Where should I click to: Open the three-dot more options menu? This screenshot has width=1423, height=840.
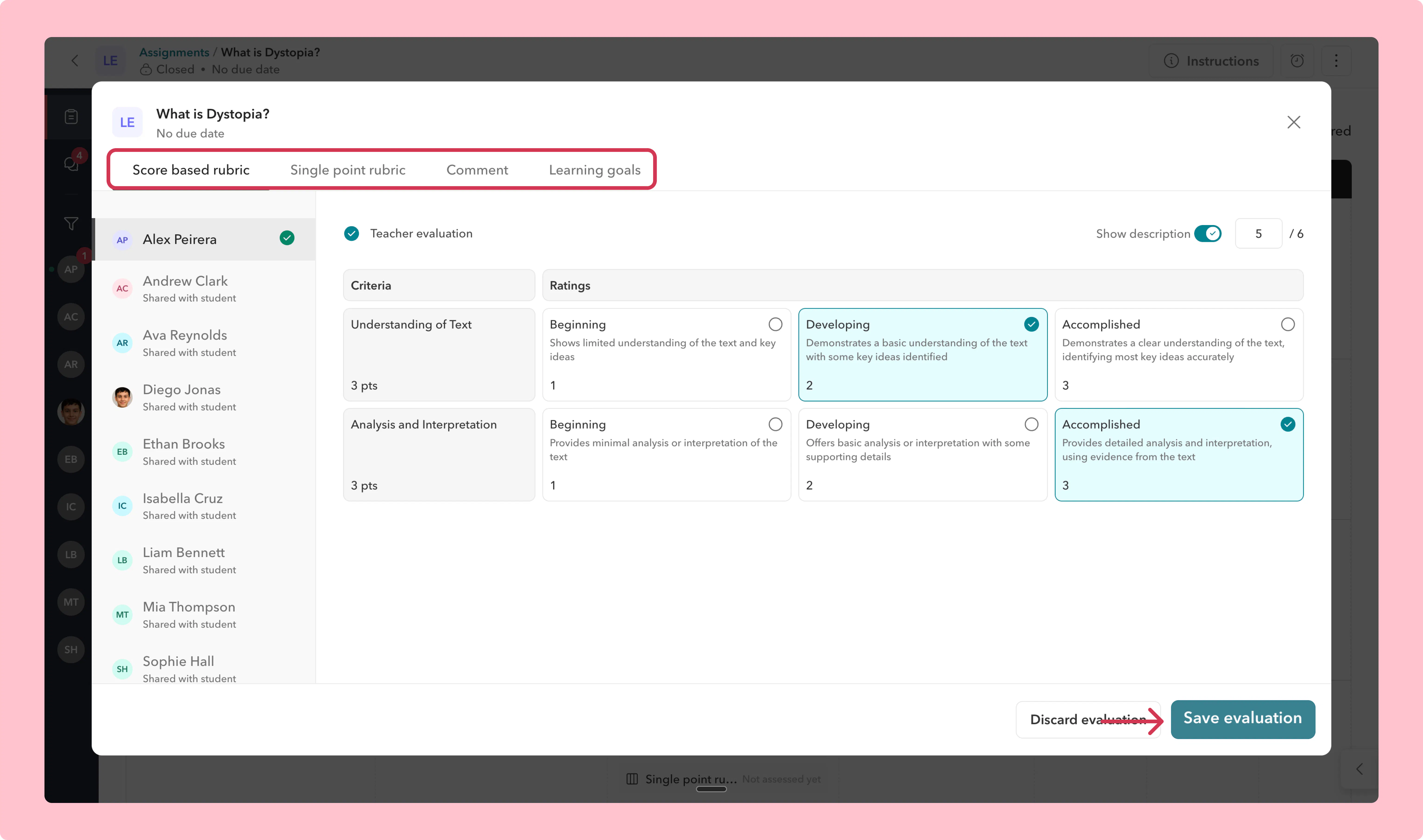1336,61
